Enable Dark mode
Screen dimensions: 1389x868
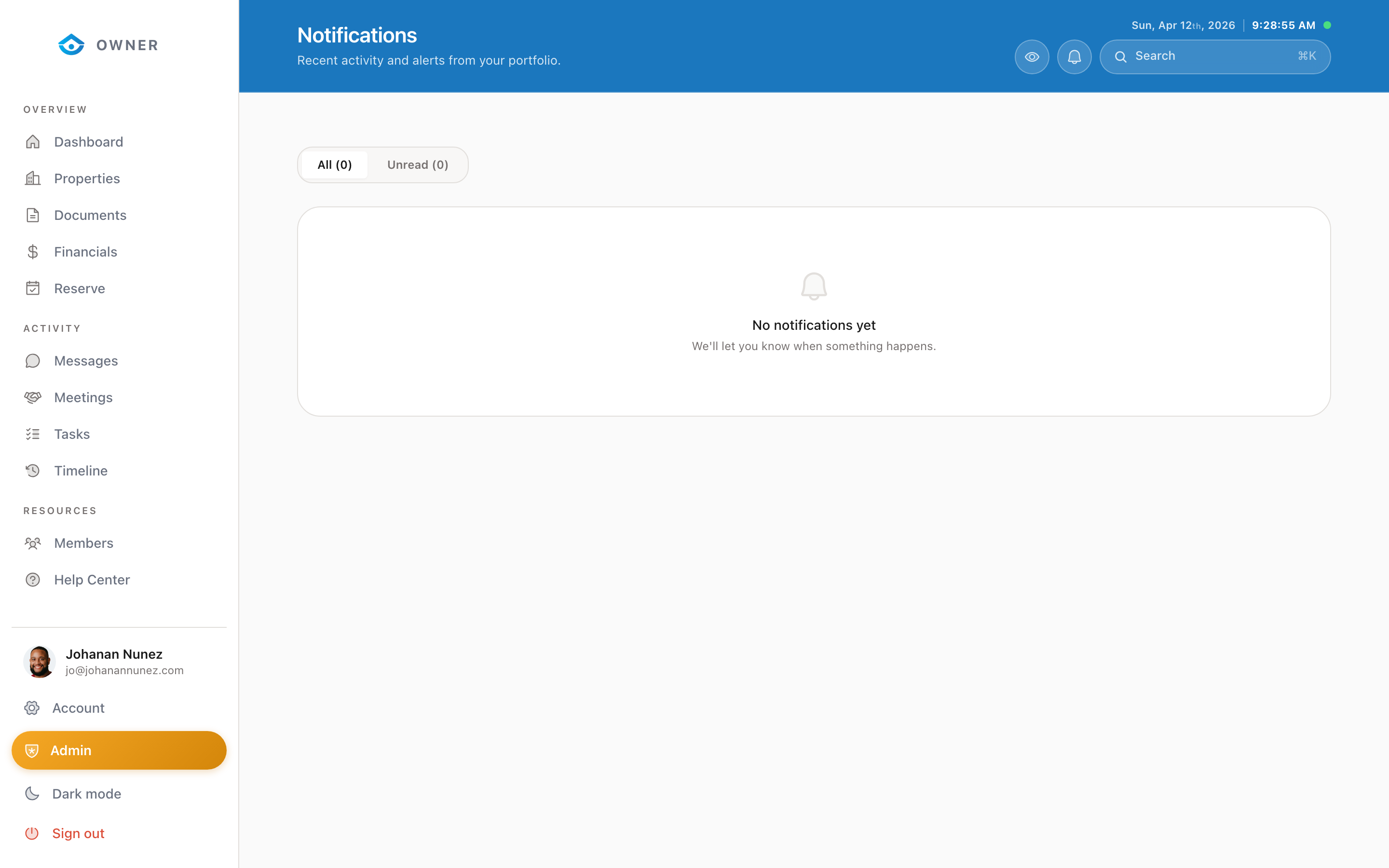(x=86, y=793)
